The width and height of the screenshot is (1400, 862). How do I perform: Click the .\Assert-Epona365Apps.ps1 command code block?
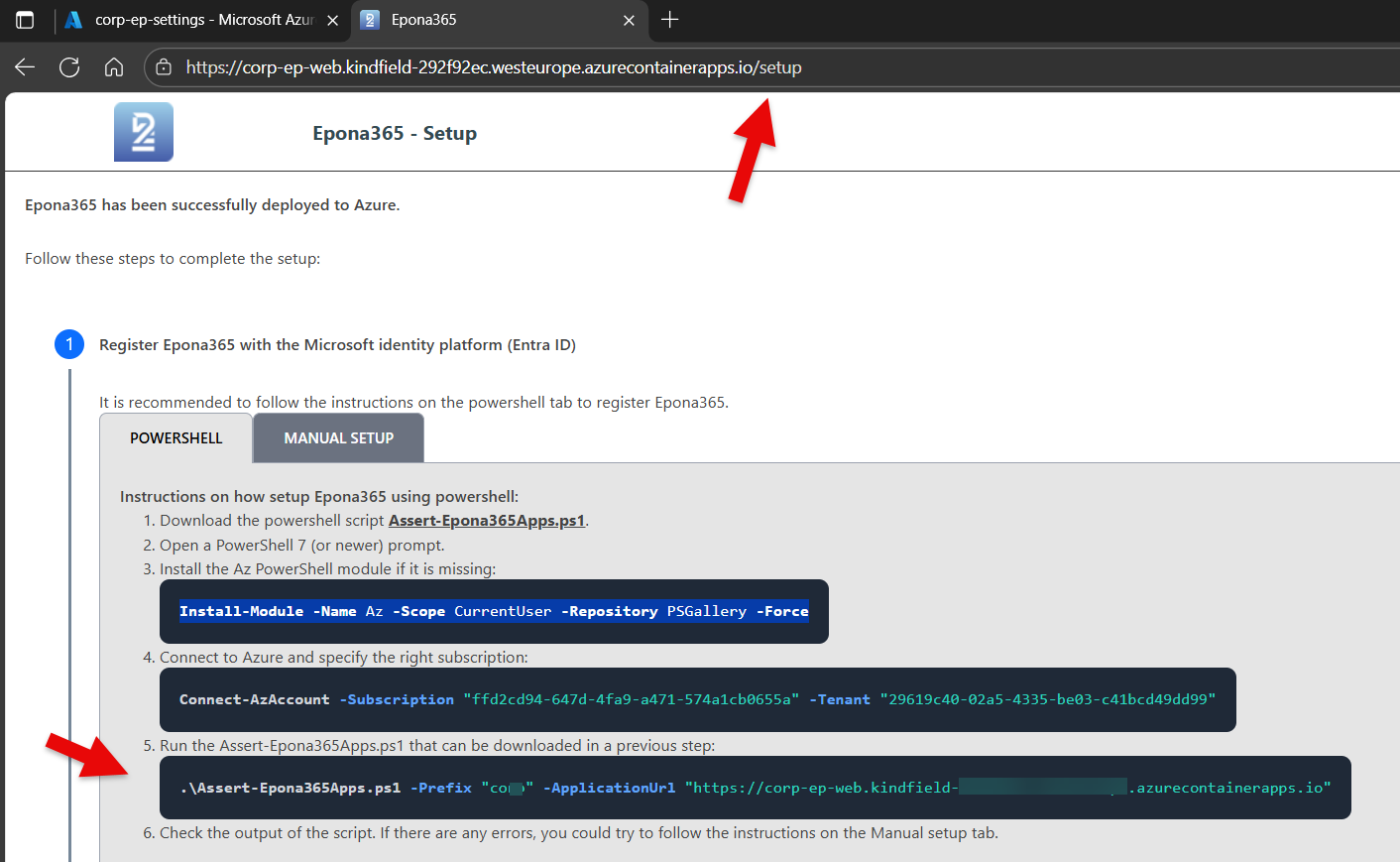tap(755, 788)
